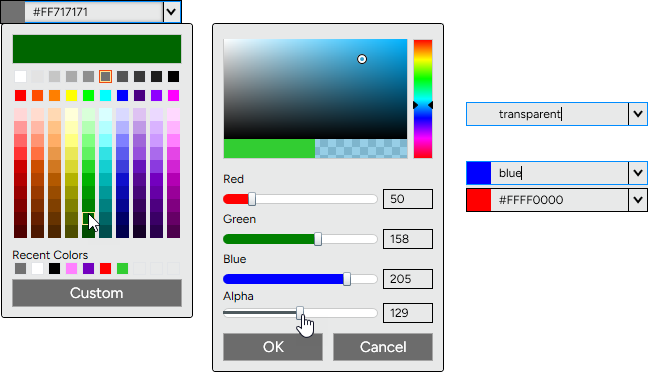Click the Alpha value field showing 129

point(408,313)
